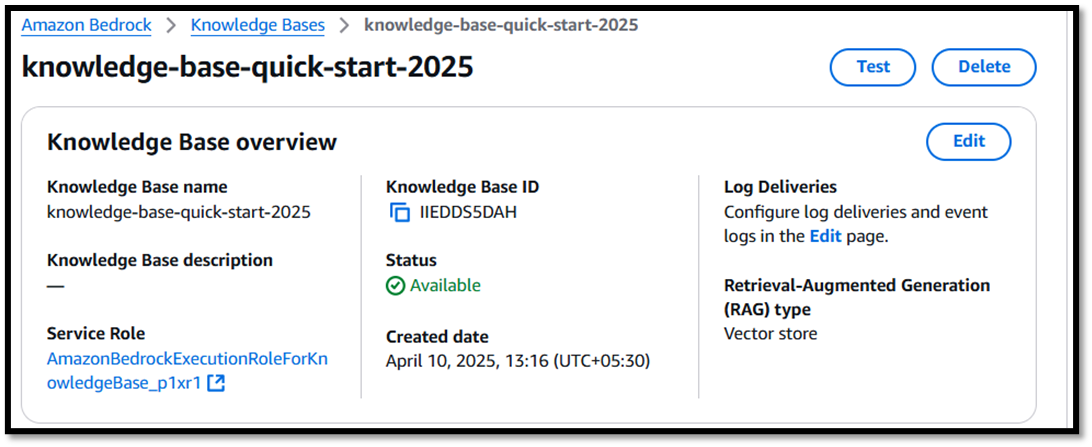This screenshot has height=447, width=1092.
Task: Click the Service Role label
Action: coord(96,333)
